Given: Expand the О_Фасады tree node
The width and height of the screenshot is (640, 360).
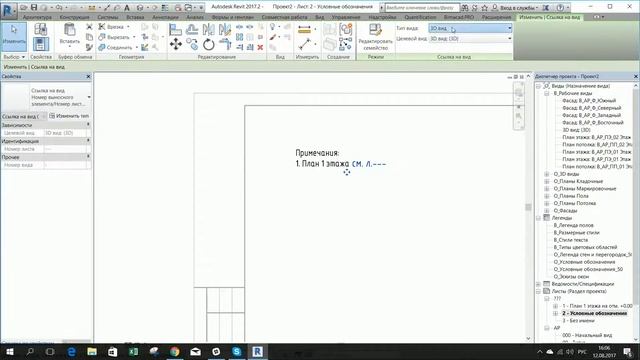Looking at the screenshot, I should [547, 211].
